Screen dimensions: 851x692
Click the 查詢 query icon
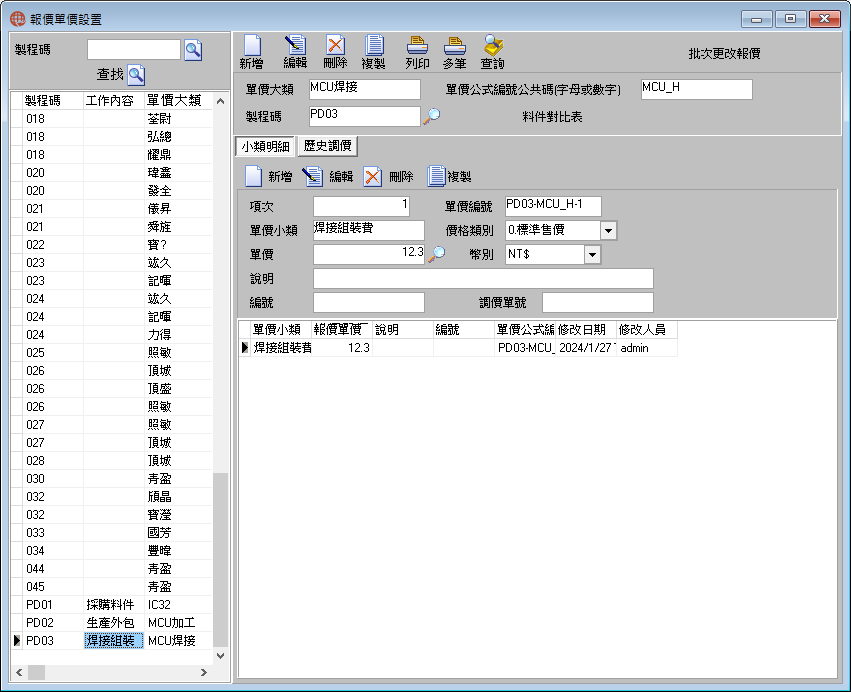[493, 46]
